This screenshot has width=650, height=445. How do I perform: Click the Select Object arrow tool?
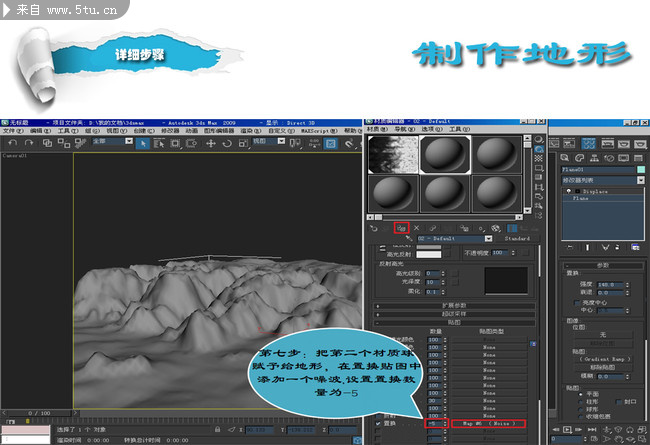click(144, 143)
